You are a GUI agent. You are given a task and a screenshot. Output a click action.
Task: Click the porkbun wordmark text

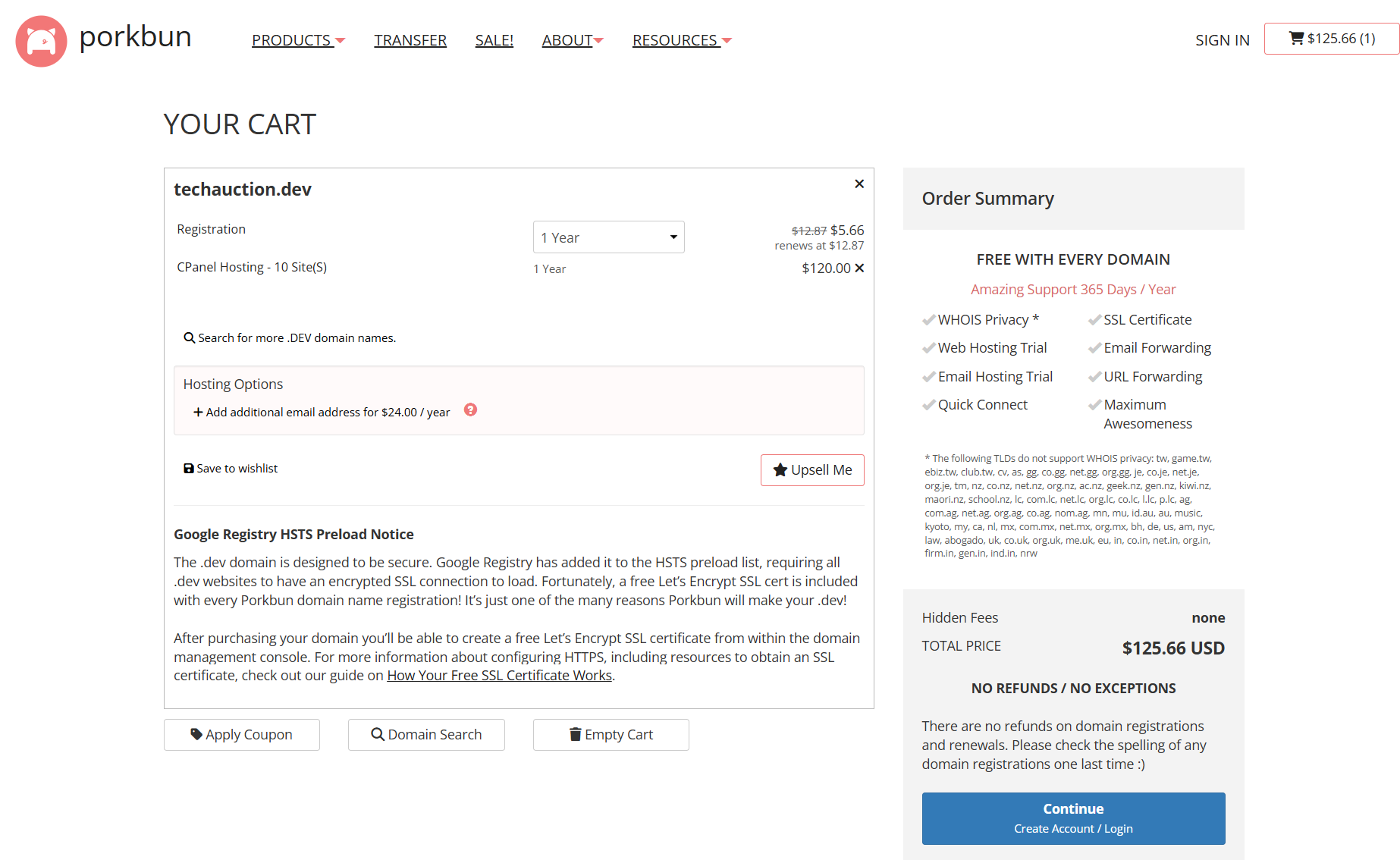point(135,36)
